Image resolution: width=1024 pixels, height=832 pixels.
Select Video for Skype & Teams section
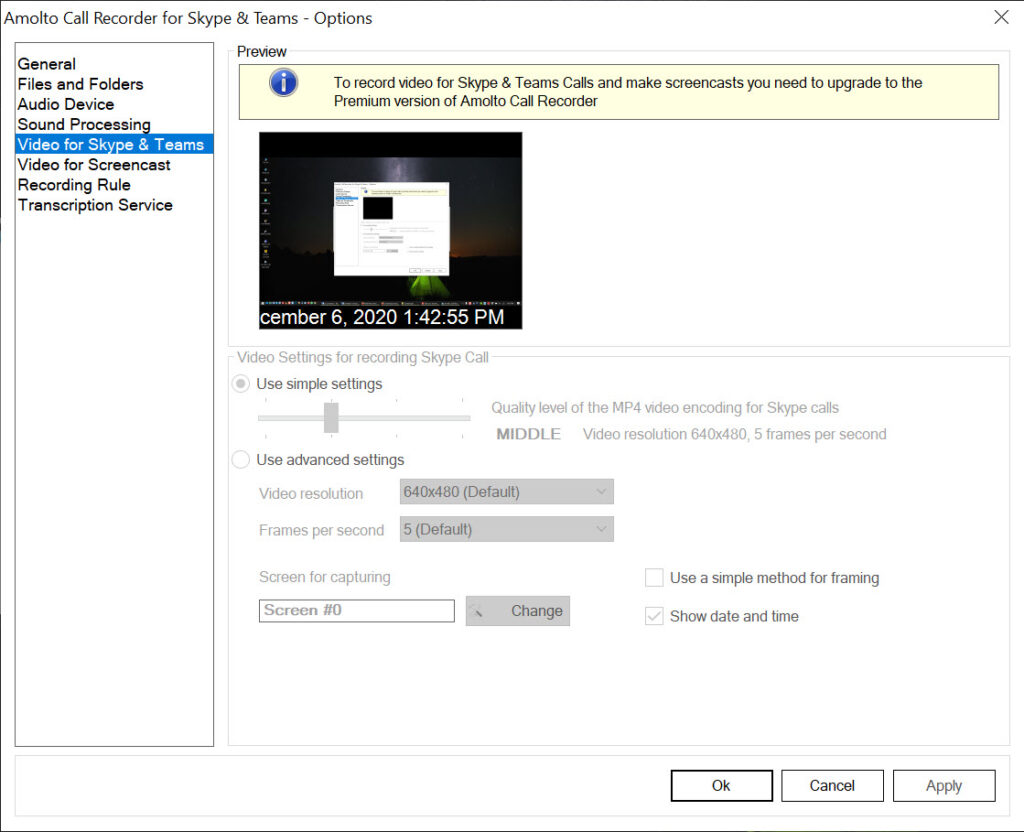(x=114, y=144)
